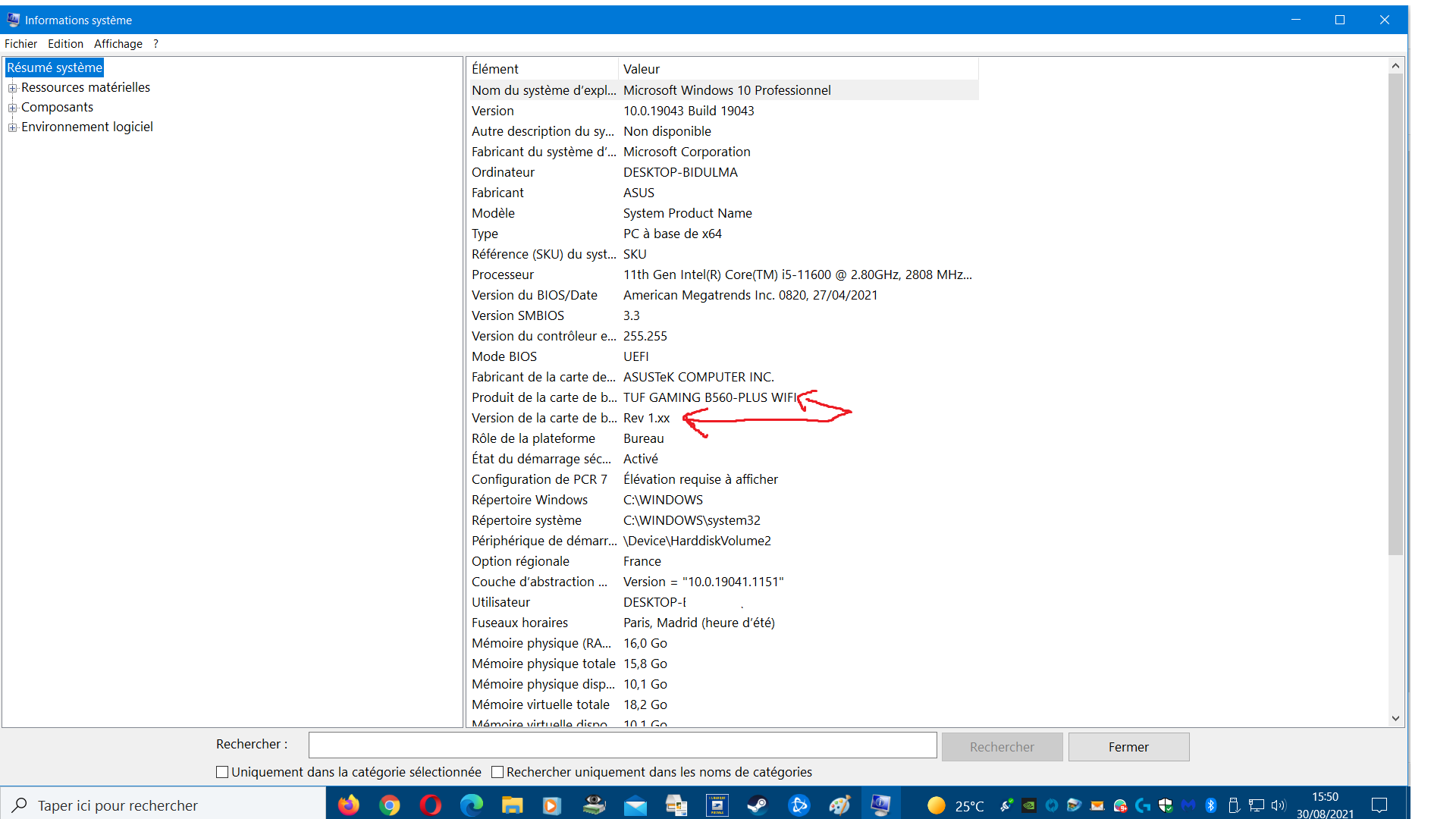Screen dimensions: 1456x819
Task: Click the taskbar clock 15:50
Action: 1325,797
